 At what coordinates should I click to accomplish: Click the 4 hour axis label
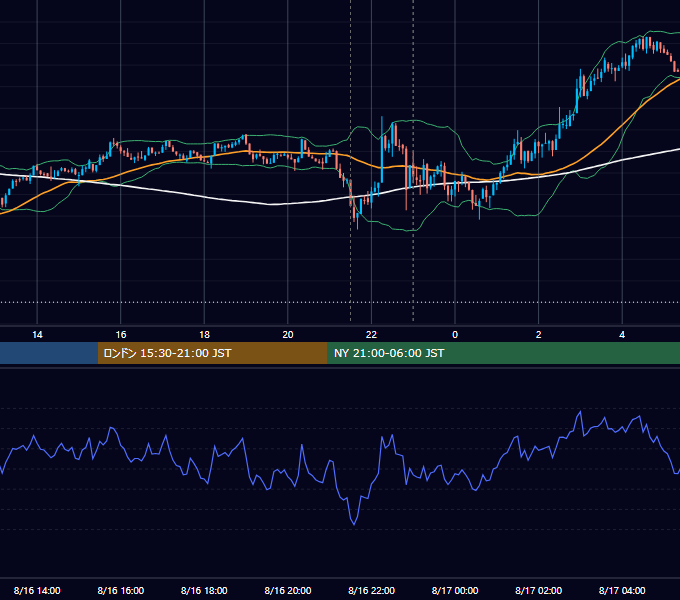[x=622, y=335]
